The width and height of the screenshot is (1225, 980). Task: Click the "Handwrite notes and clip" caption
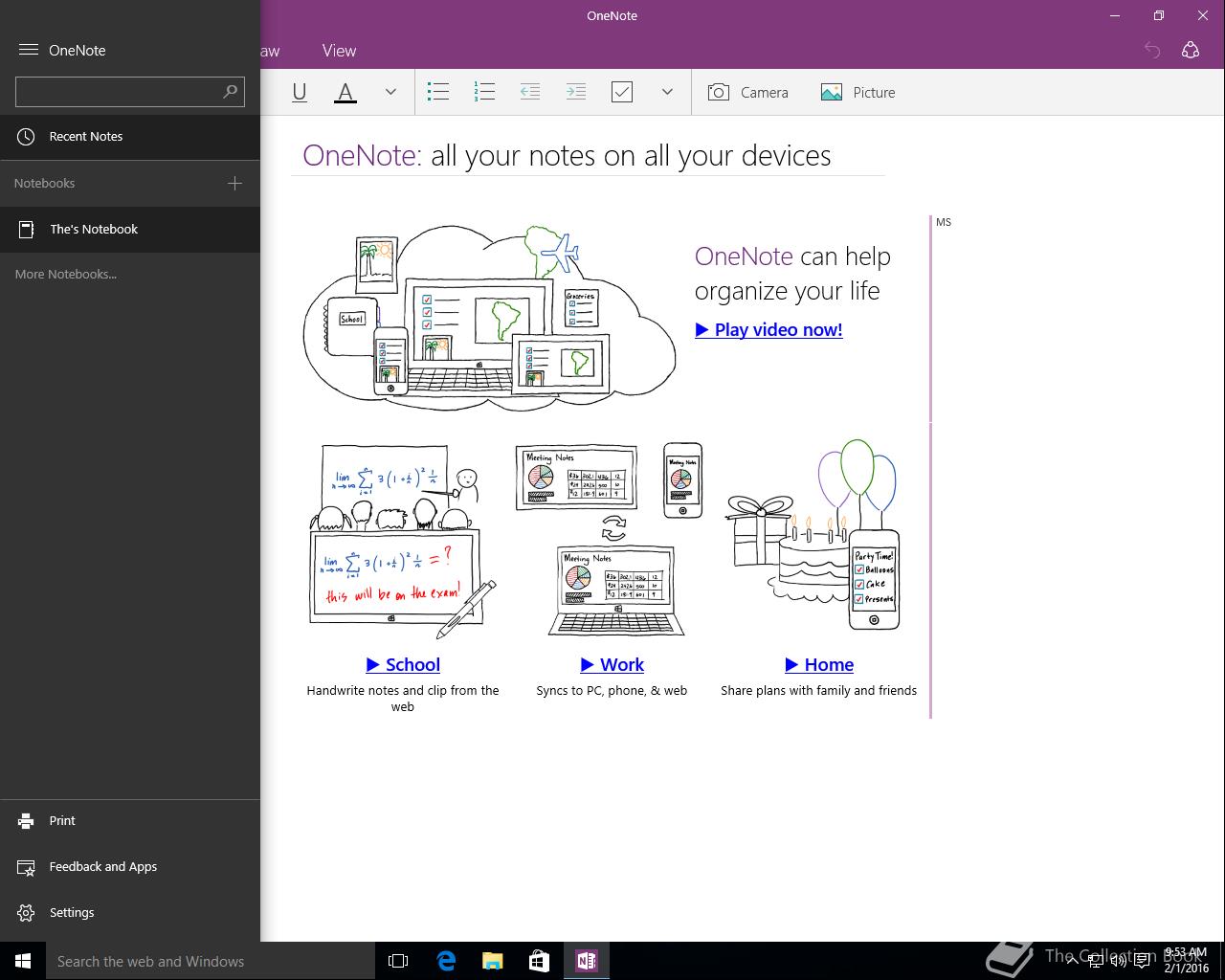pyautogui.click(x=403, y=698)
